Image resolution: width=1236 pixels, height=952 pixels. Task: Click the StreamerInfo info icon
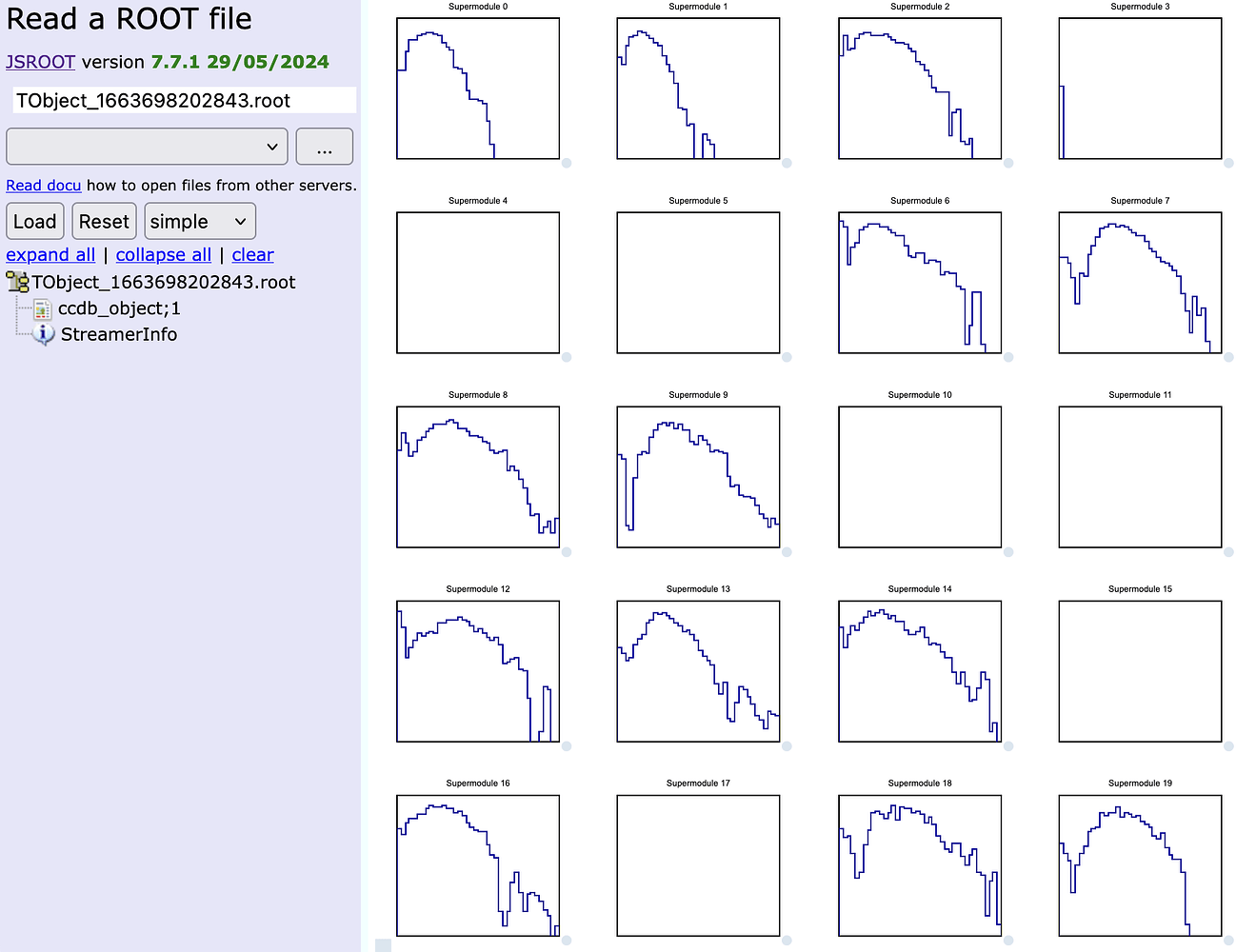43,334
